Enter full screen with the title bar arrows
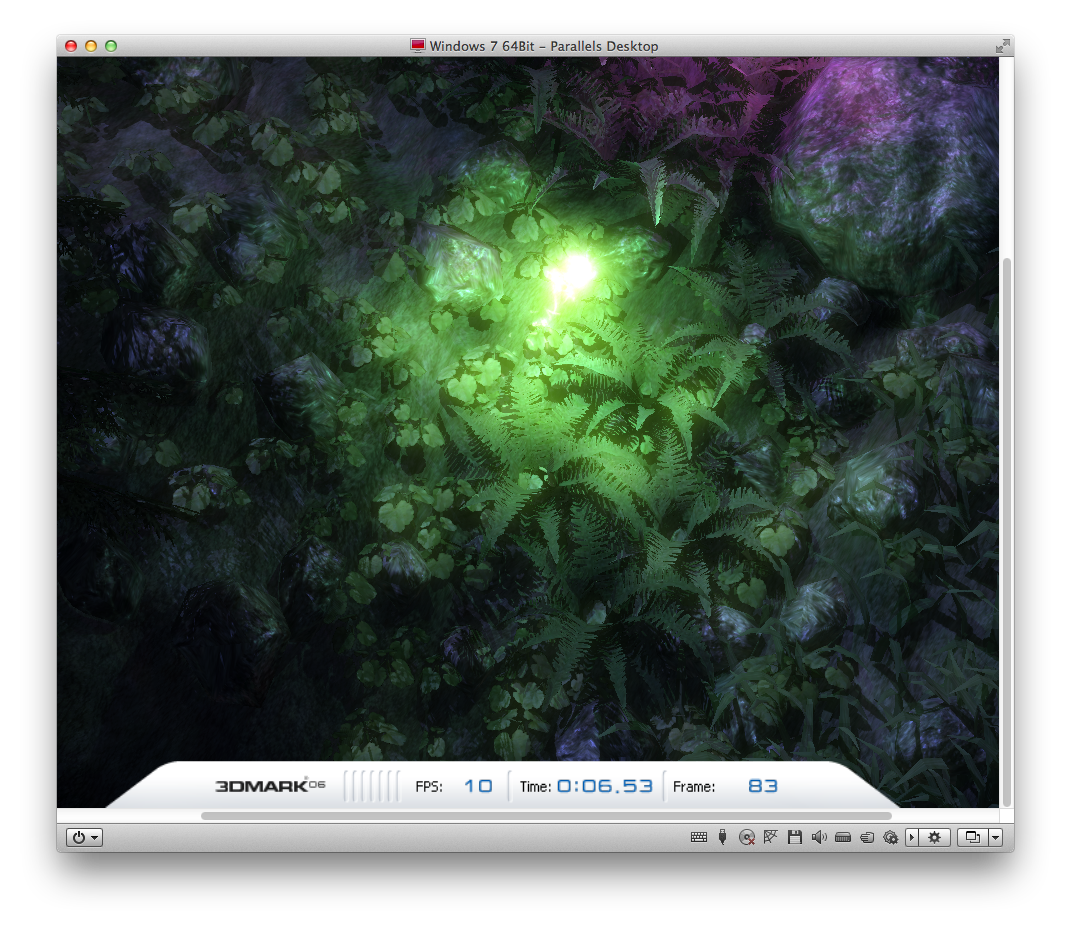The height and width of the screenshot is (931, 1071). tap(1002, 46)
